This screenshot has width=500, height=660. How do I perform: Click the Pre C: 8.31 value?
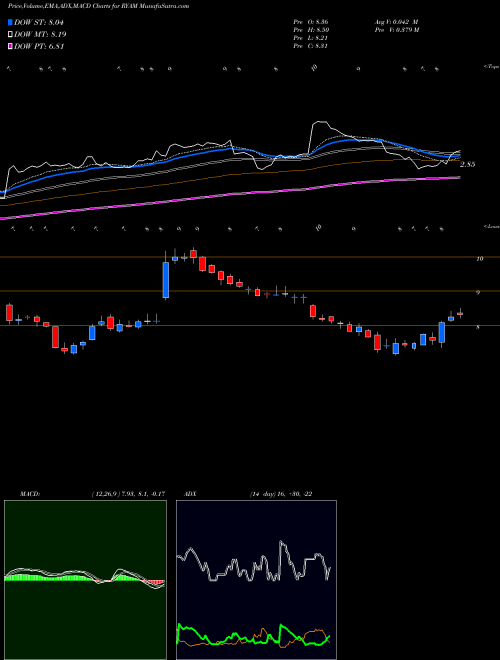click(311, 46)
